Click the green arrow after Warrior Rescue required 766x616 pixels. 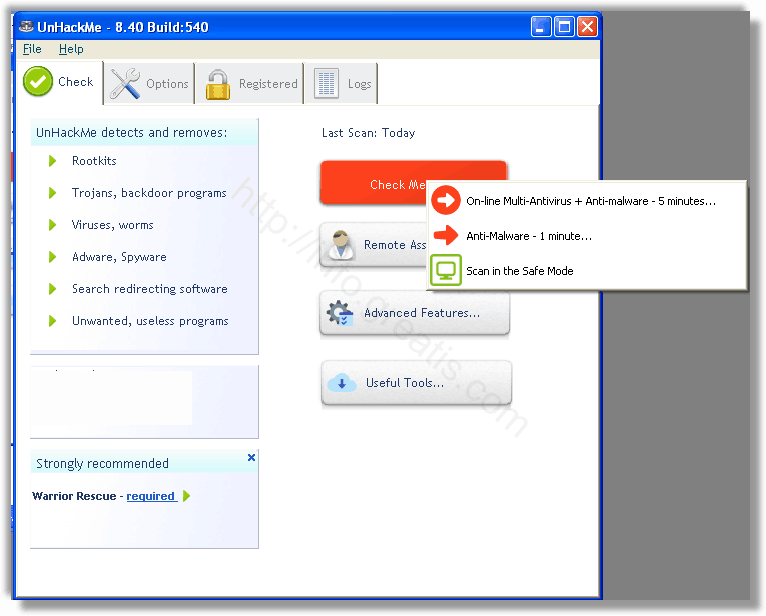tap(186, 496)
